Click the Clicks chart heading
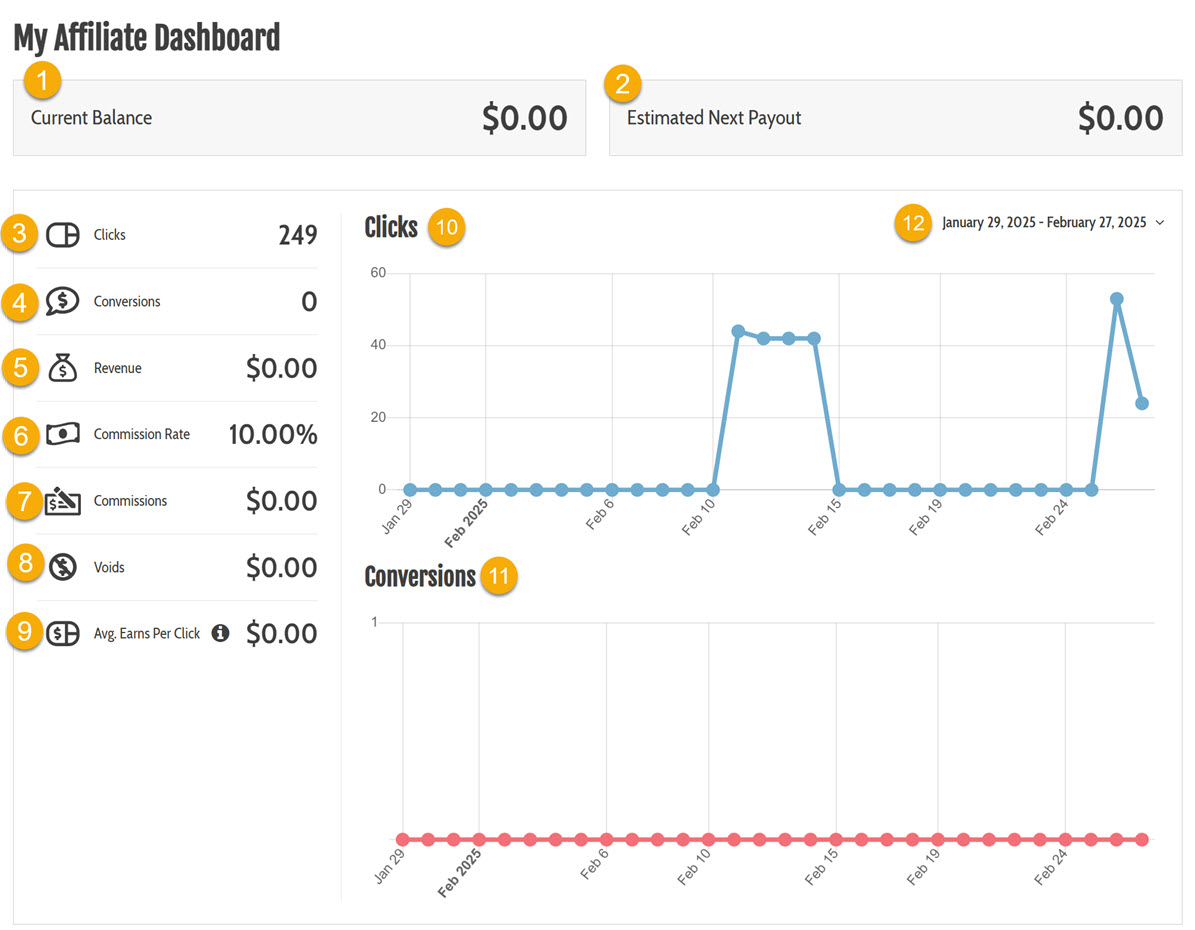The image size is (1195, 930). (391, 227)
